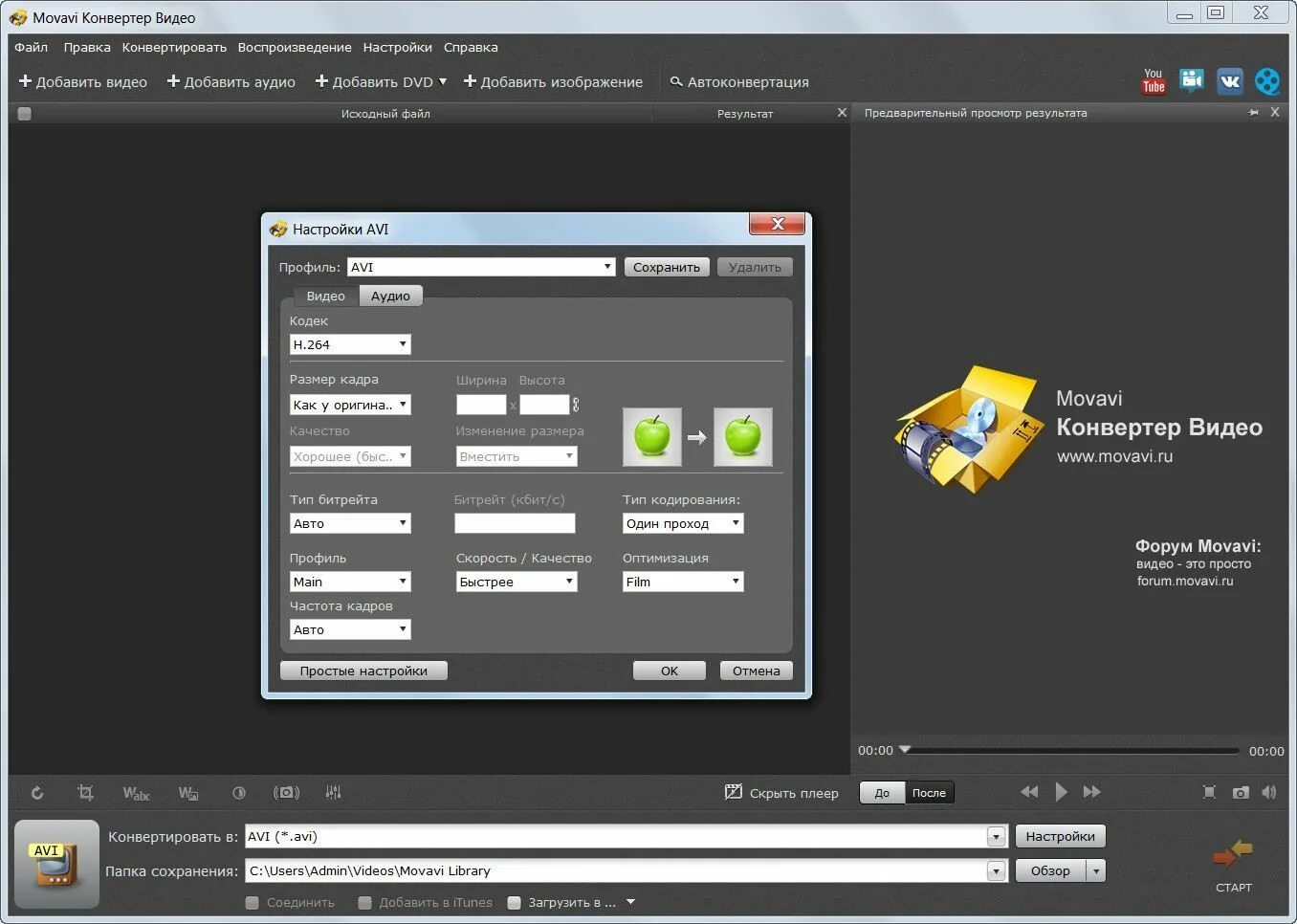Open the frame size dropdown
Viewport: 1297px width, 924px height.
point(350,405)
